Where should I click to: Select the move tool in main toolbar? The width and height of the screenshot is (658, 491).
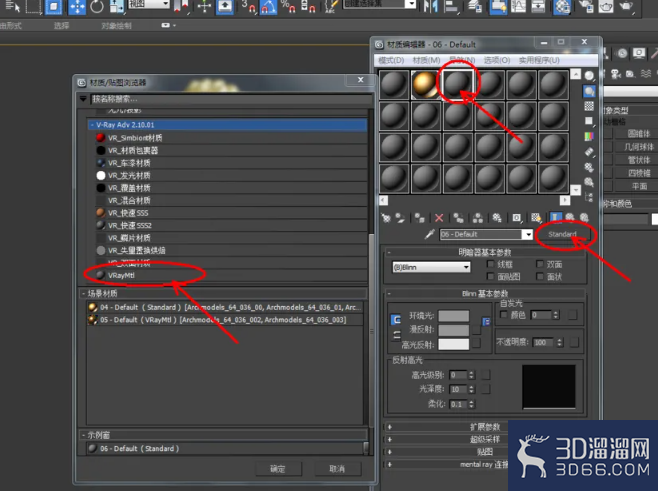click(x=77, y=6)
